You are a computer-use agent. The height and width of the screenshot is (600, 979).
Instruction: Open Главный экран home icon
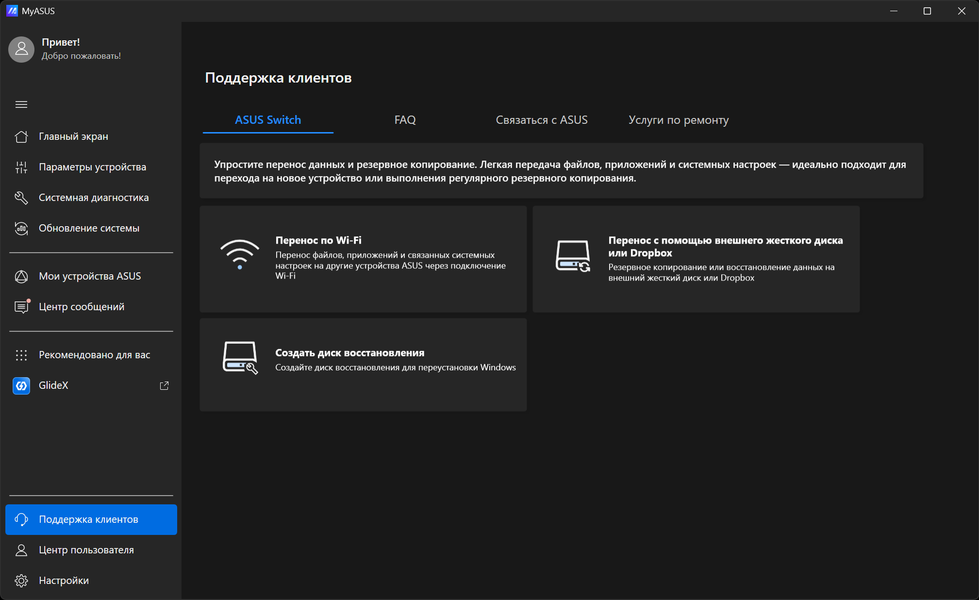[21, 137]
